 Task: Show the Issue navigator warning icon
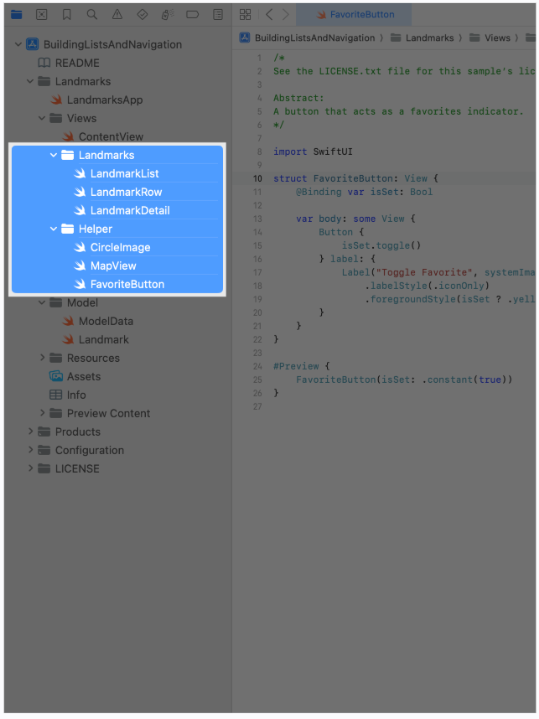pos(117,15)
